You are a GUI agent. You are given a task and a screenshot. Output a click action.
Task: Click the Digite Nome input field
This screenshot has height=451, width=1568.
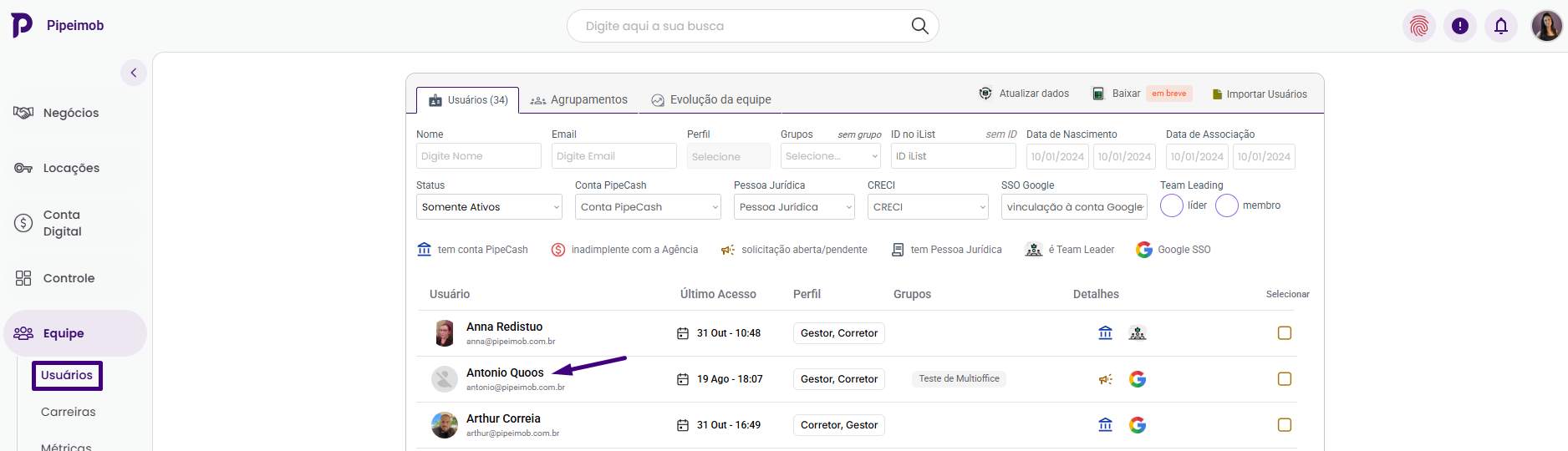coord(478,156)
